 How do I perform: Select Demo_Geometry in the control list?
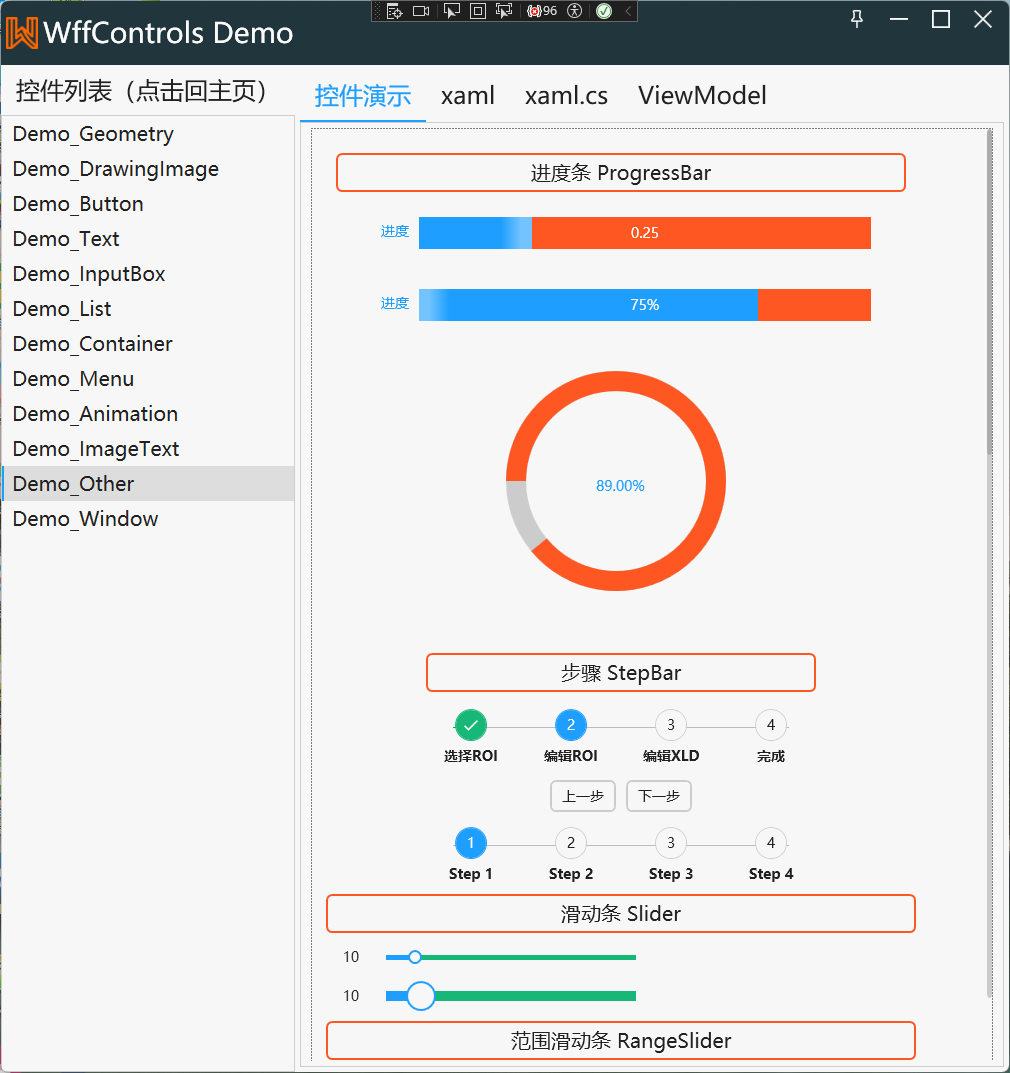[148, 133]
